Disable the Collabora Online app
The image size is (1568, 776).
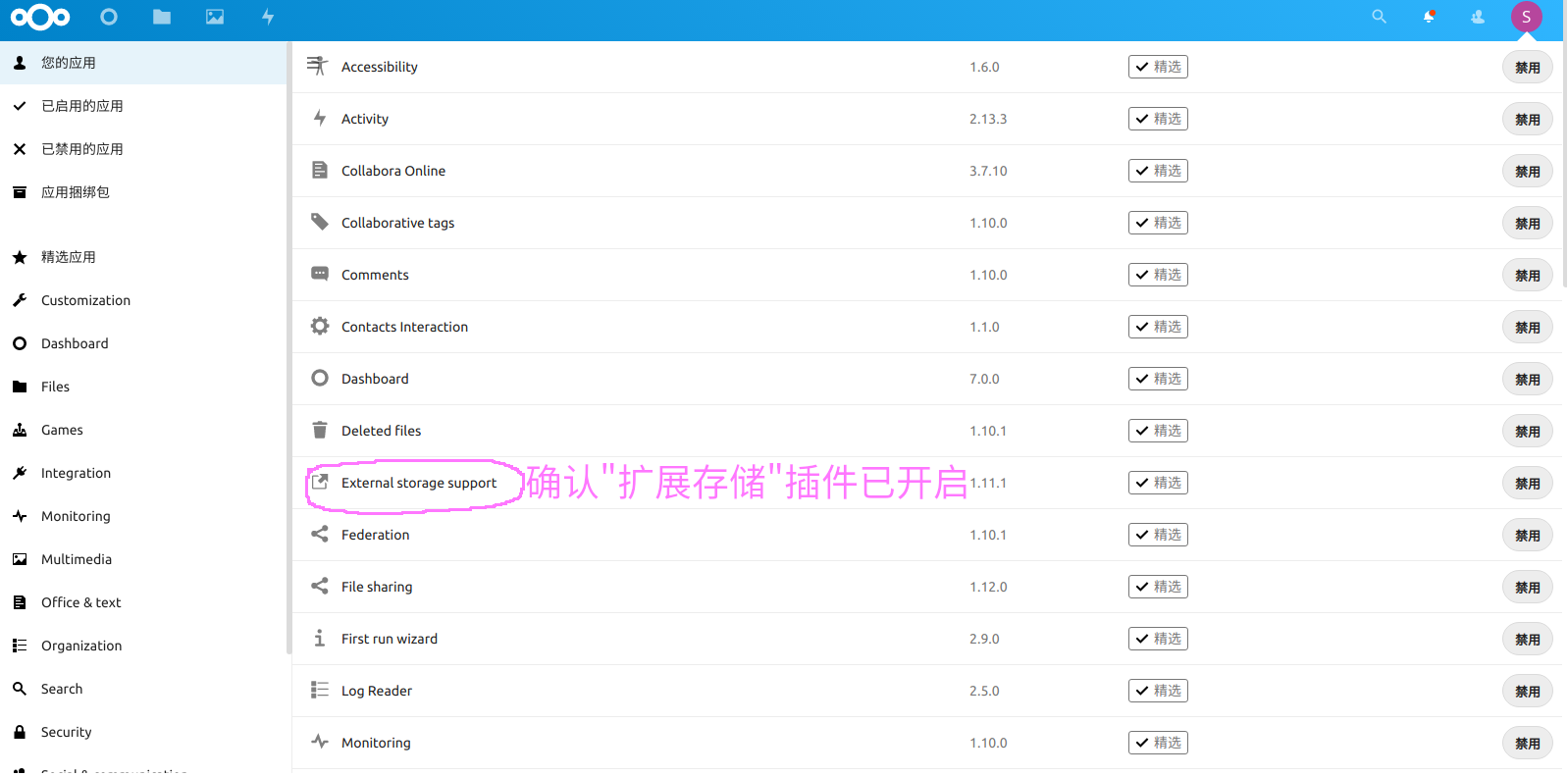tap(1527, 172)
